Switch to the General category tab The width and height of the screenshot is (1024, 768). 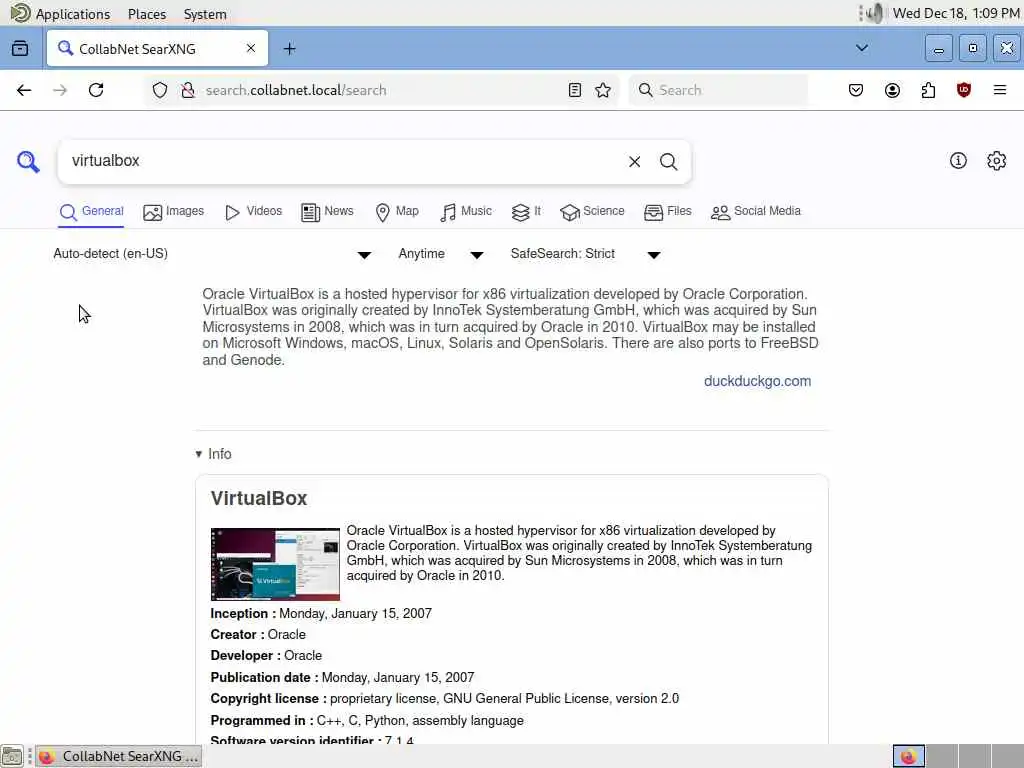coord(91,212)
